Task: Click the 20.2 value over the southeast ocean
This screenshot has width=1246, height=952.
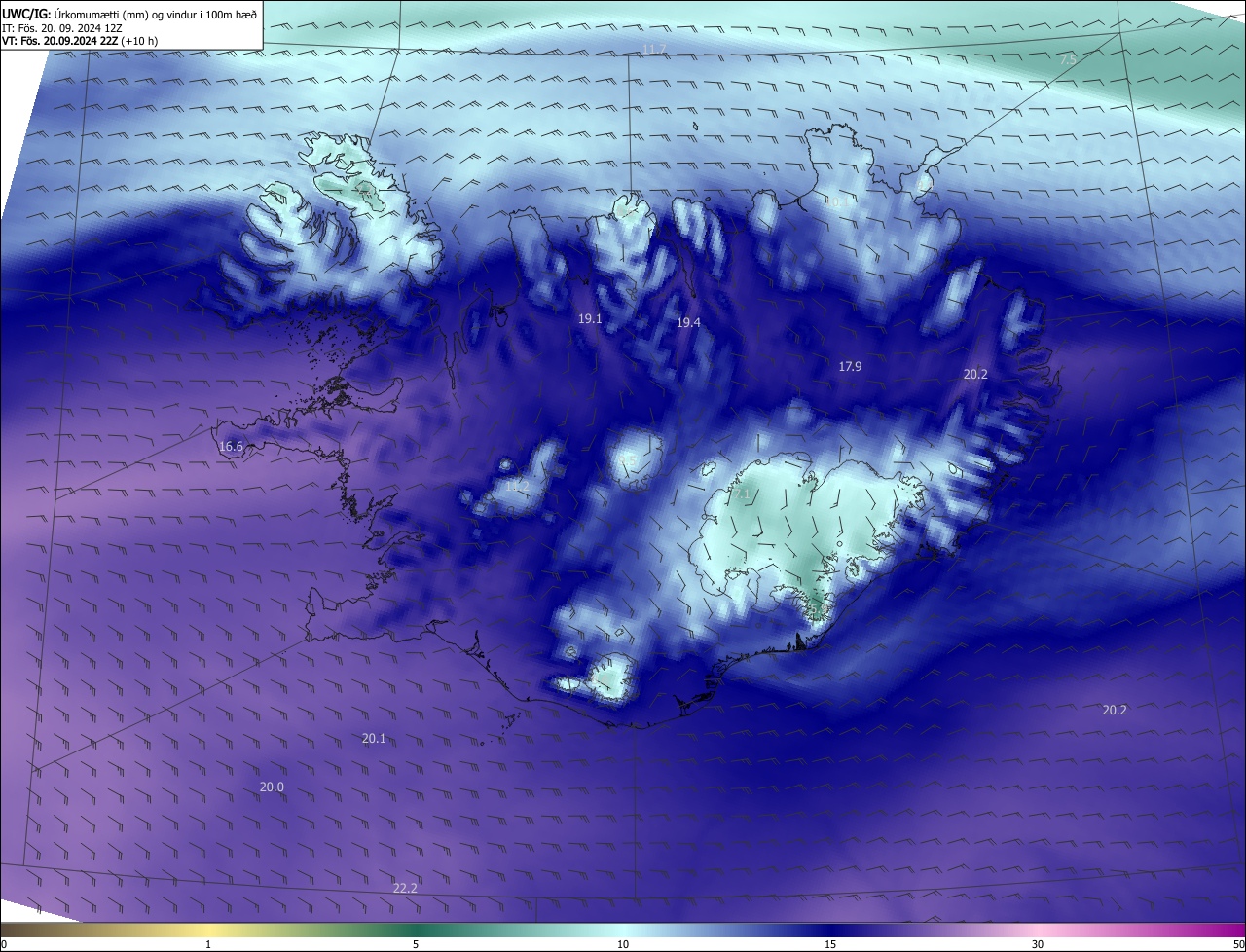Action: click(1115, 711)
